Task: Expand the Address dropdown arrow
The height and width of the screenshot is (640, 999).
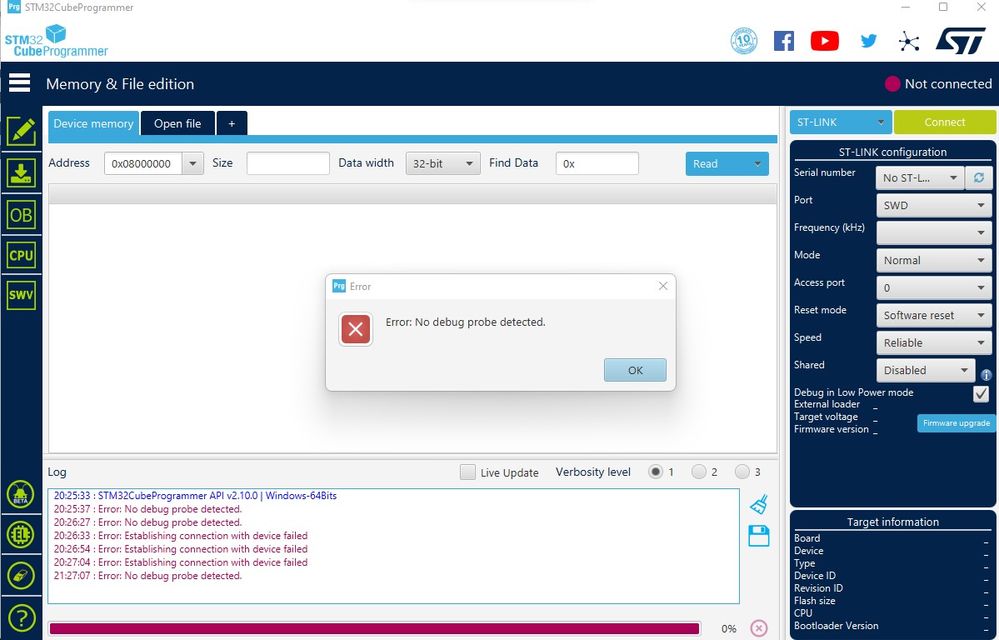Action: point(192,164)
